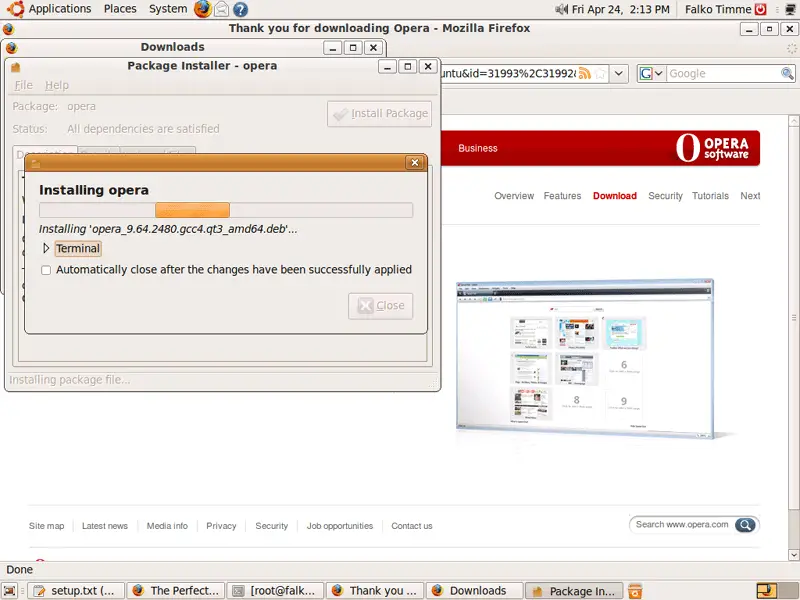
Task: Switch to The Perfect... taskbar window
Action: click(176, 591)
